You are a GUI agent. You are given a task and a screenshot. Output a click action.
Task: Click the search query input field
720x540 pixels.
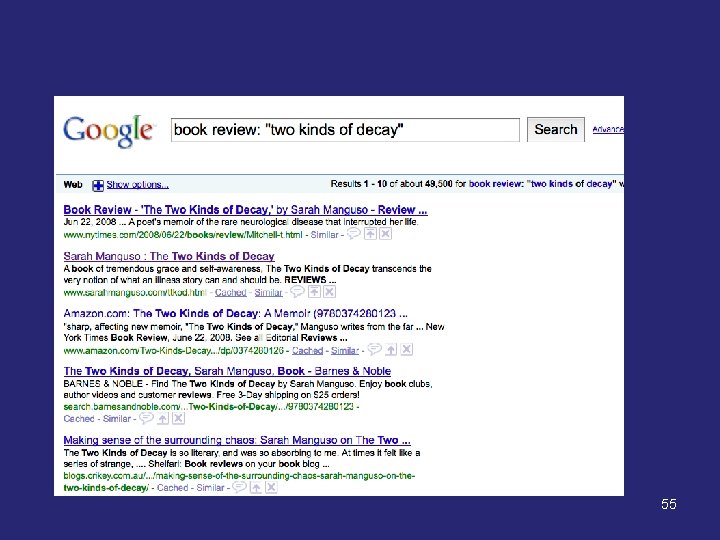click(345, 130)
